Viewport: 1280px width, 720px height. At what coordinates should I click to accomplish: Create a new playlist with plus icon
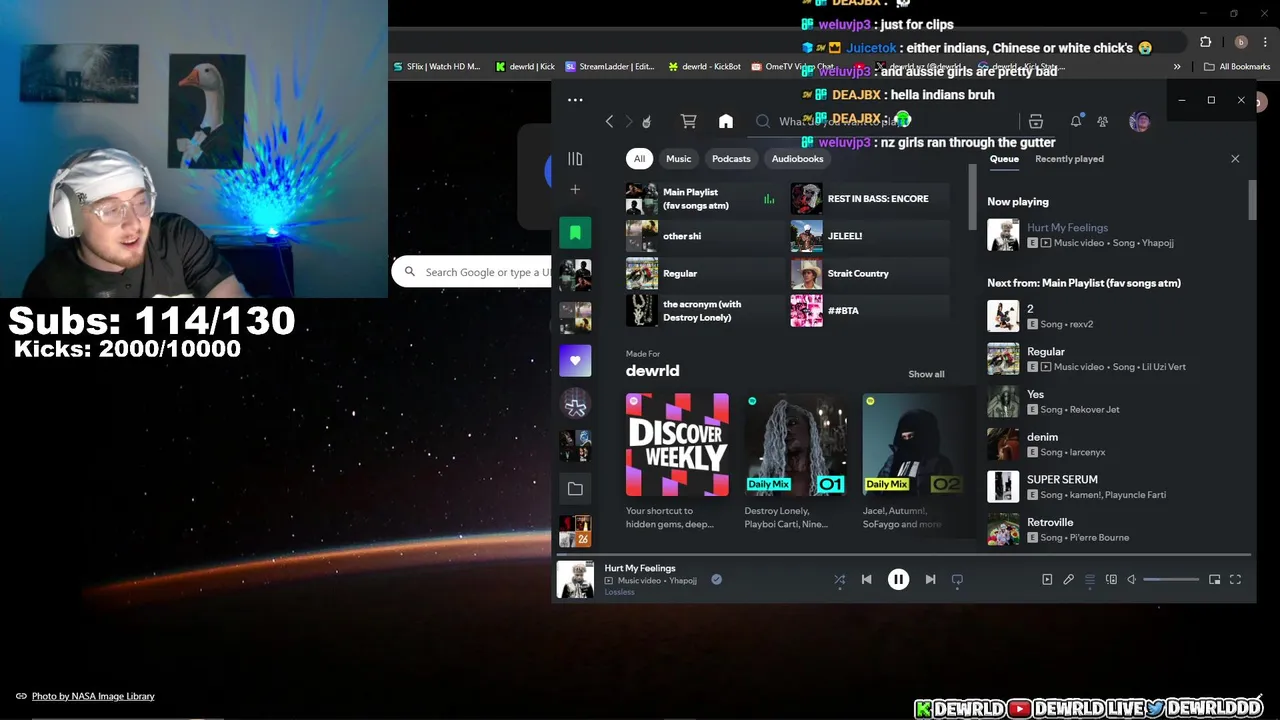click(x=575, y=189)
